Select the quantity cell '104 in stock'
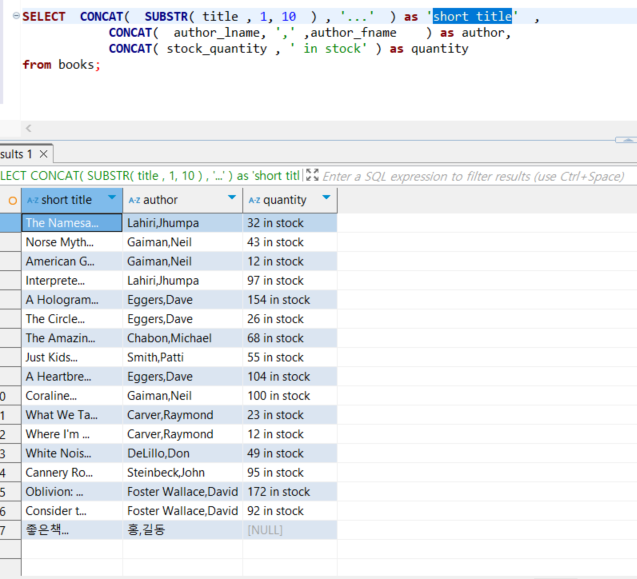 [290, 377]
